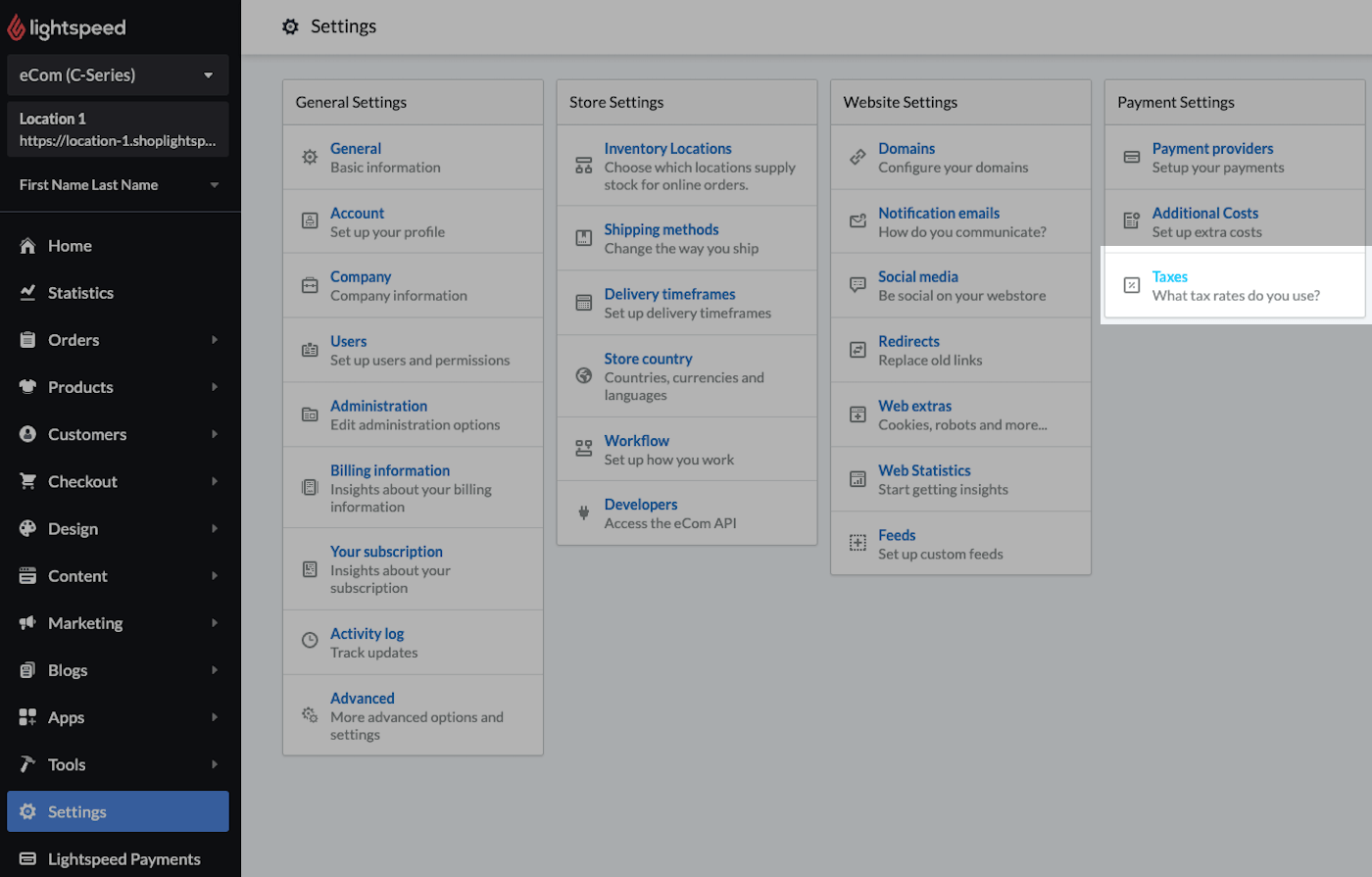Open Lightspeed Payments in the sidebar

(123, 859)
